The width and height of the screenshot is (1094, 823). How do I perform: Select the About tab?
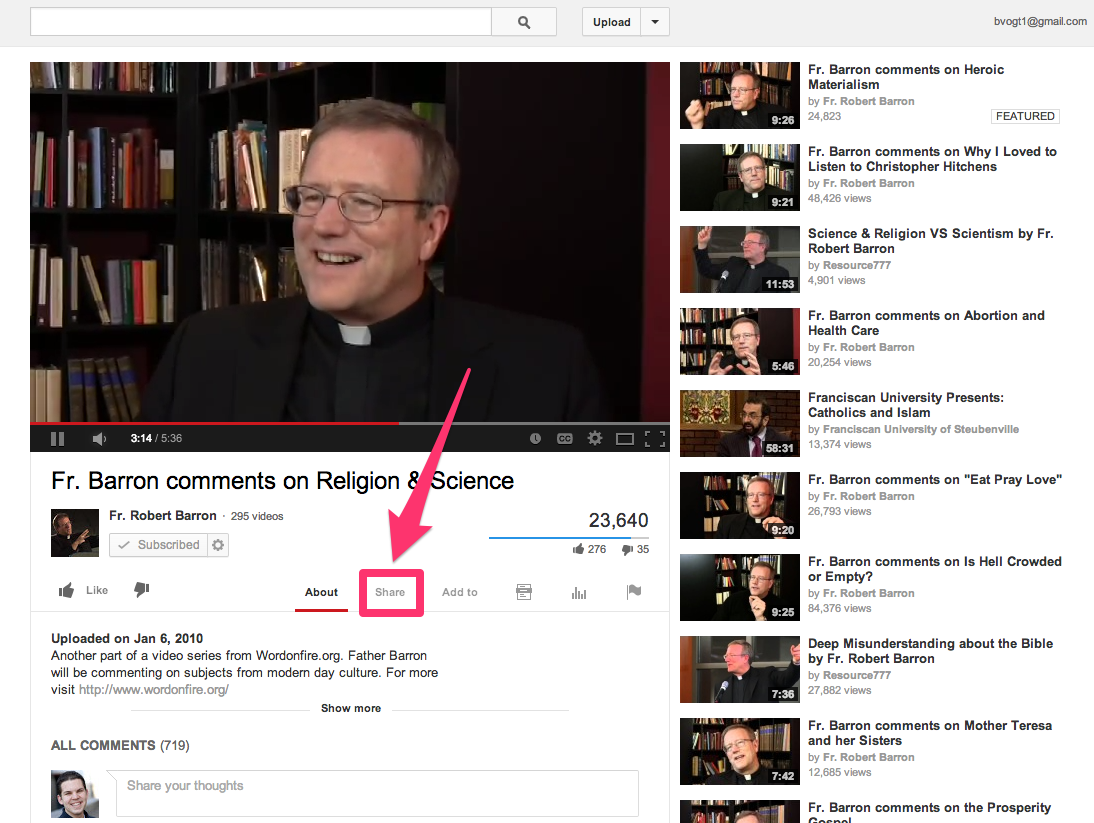(x=321, y=592)
